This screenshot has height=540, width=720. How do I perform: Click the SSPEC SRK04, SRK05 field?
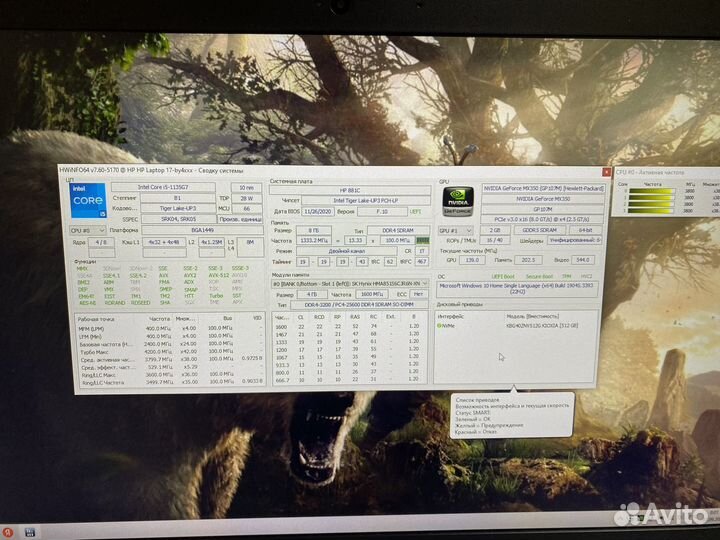pos(178,219)
